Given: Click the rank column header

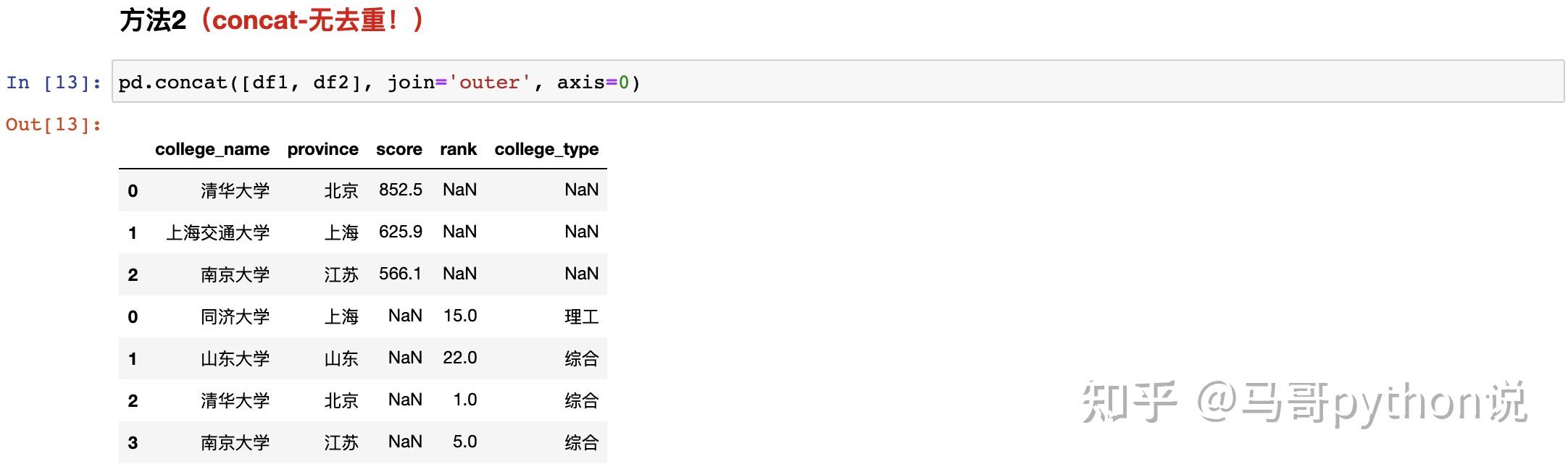Looking at the screenshot, I should coord(458,149).
